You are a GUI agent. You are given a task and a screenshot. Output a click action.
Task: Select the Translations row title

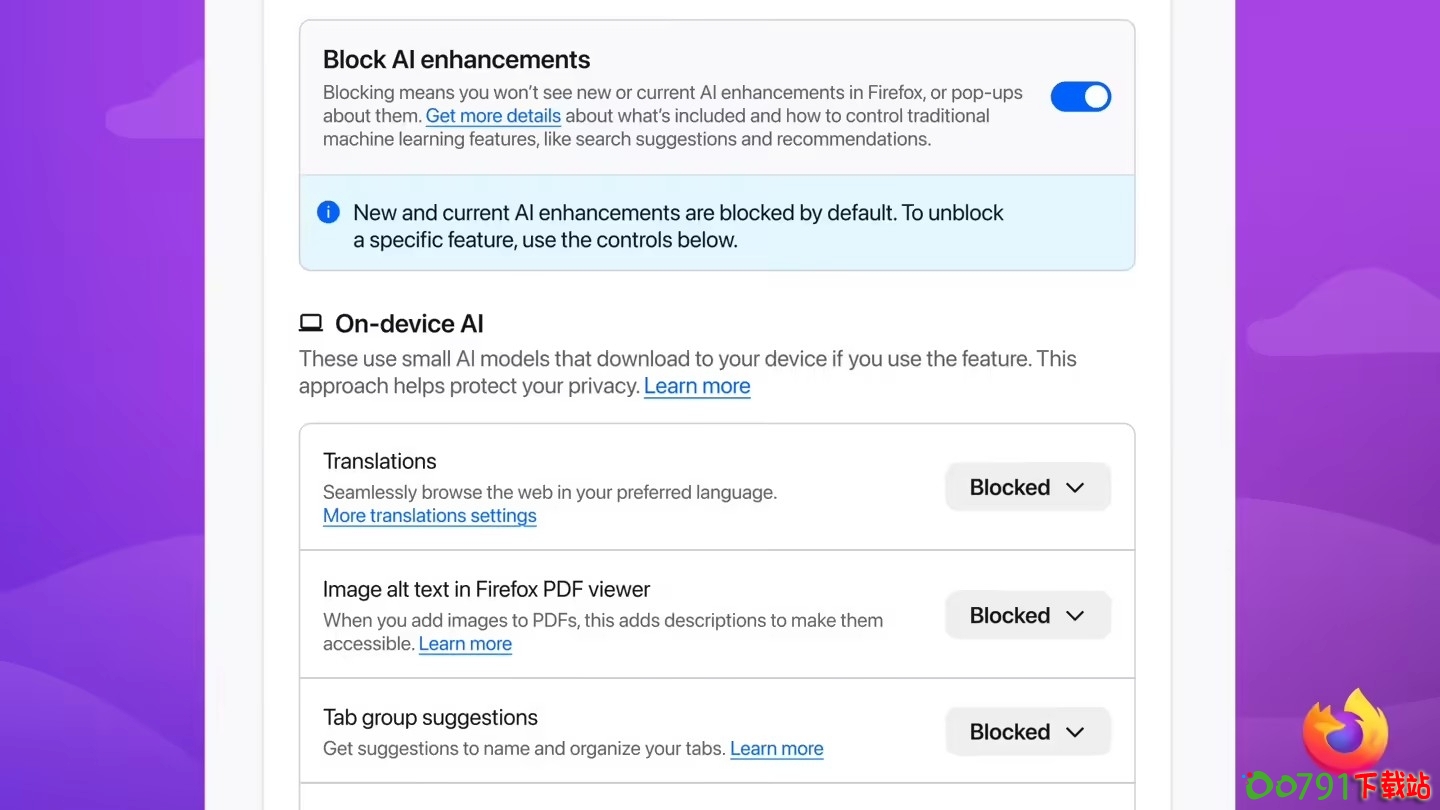[380, 461]
